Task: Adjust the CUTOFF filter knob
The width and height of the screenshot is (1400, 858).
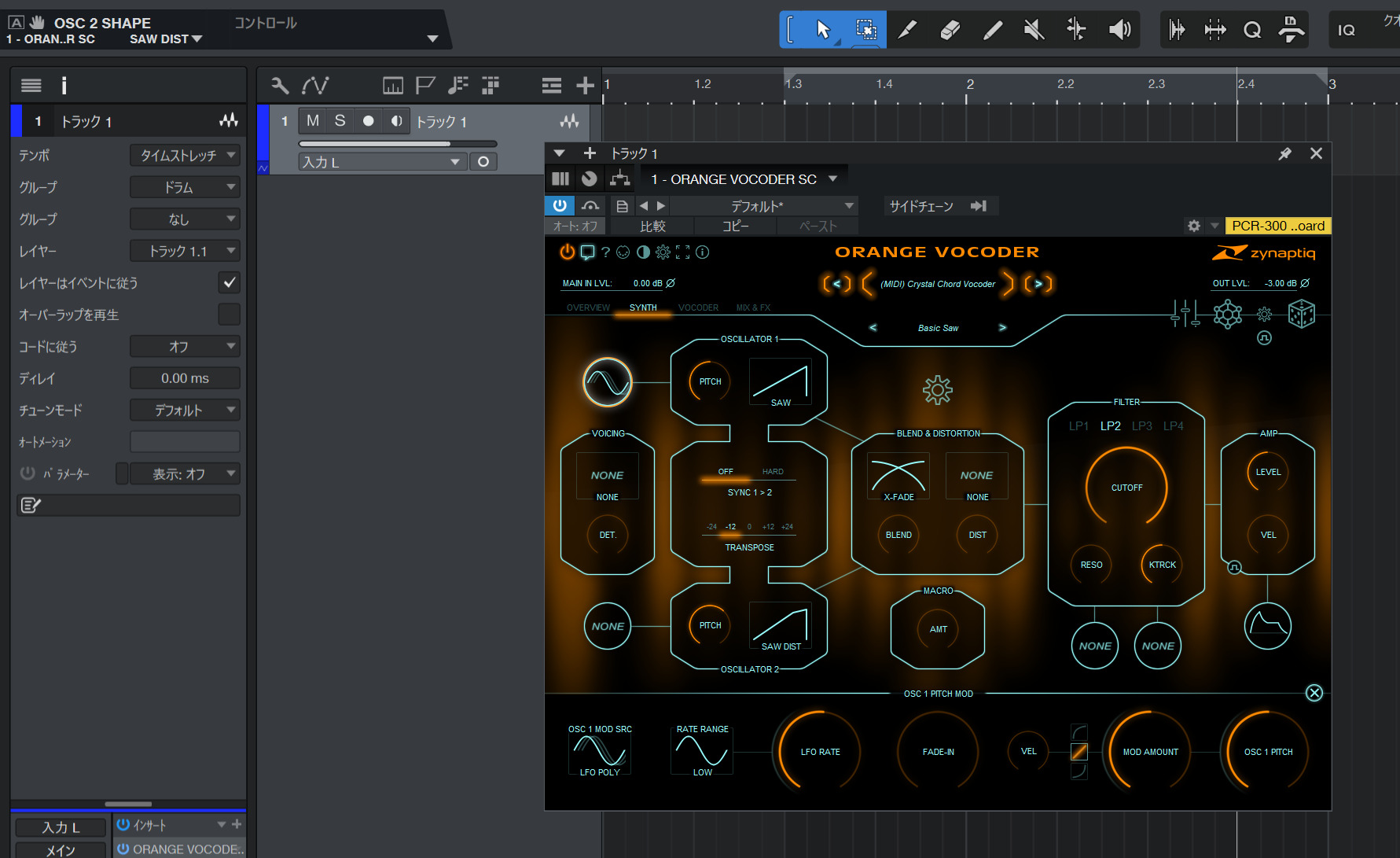Action: (x=1126, y=488)
